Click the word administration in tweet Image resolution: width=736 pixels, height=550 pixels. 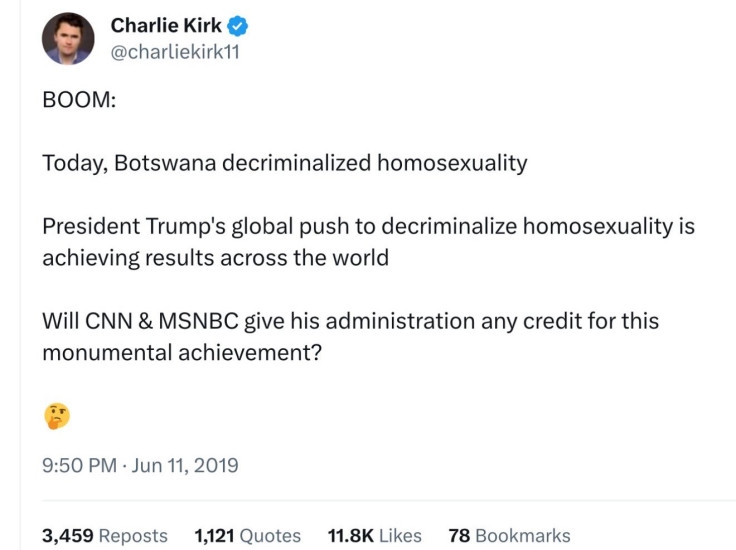click(400, 321)
